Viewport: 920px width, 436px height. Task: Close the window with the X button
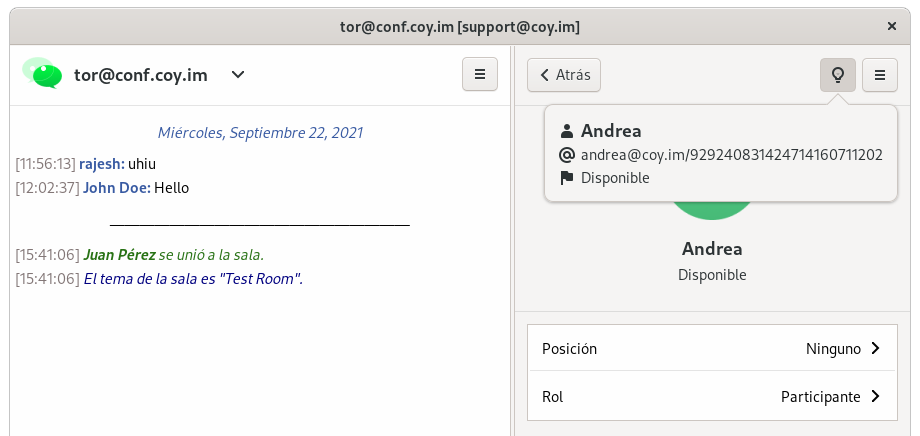point(892,26)
